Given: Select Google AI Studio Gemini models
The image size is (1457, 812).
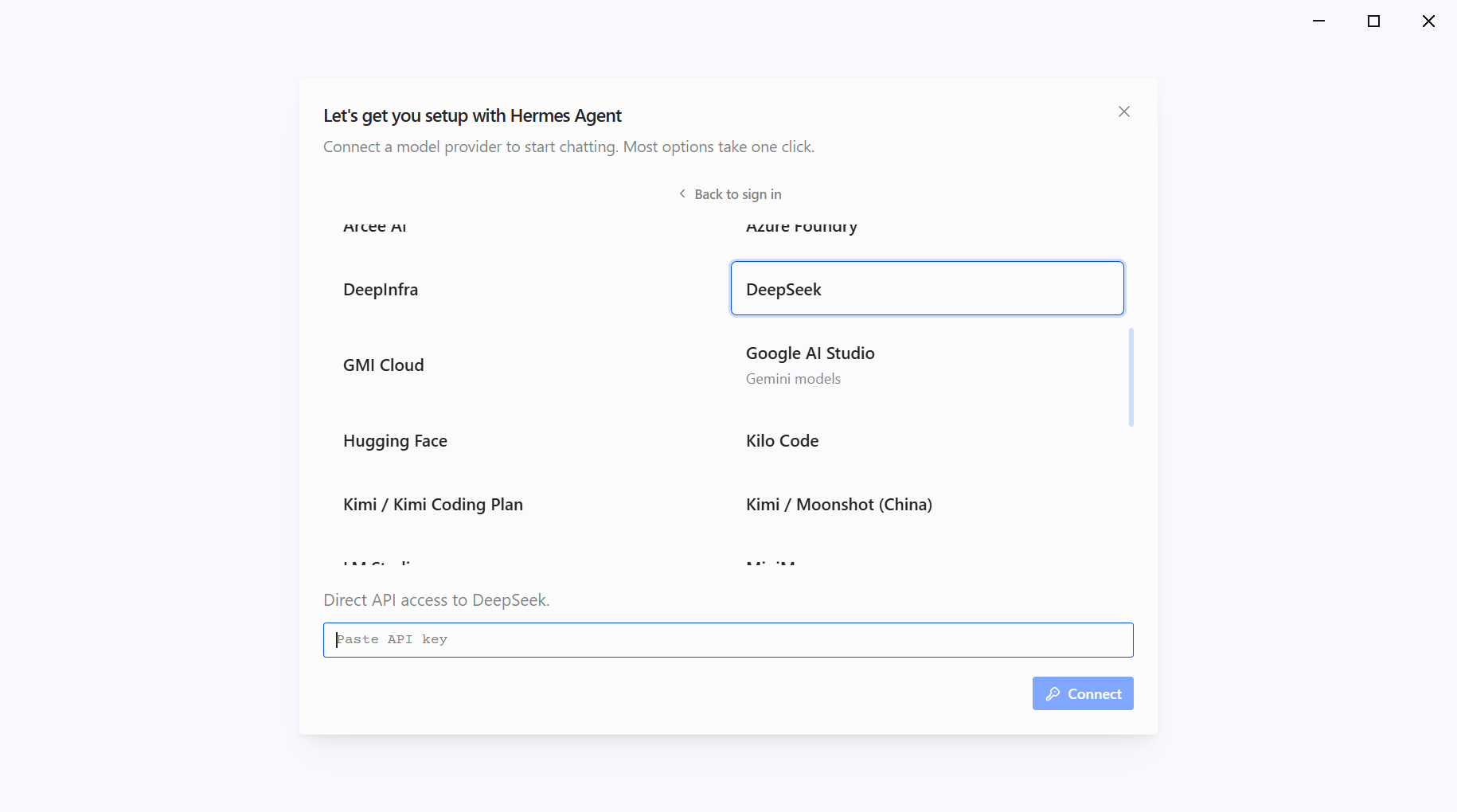Looking at the screenshot, I should pos(928,365).
